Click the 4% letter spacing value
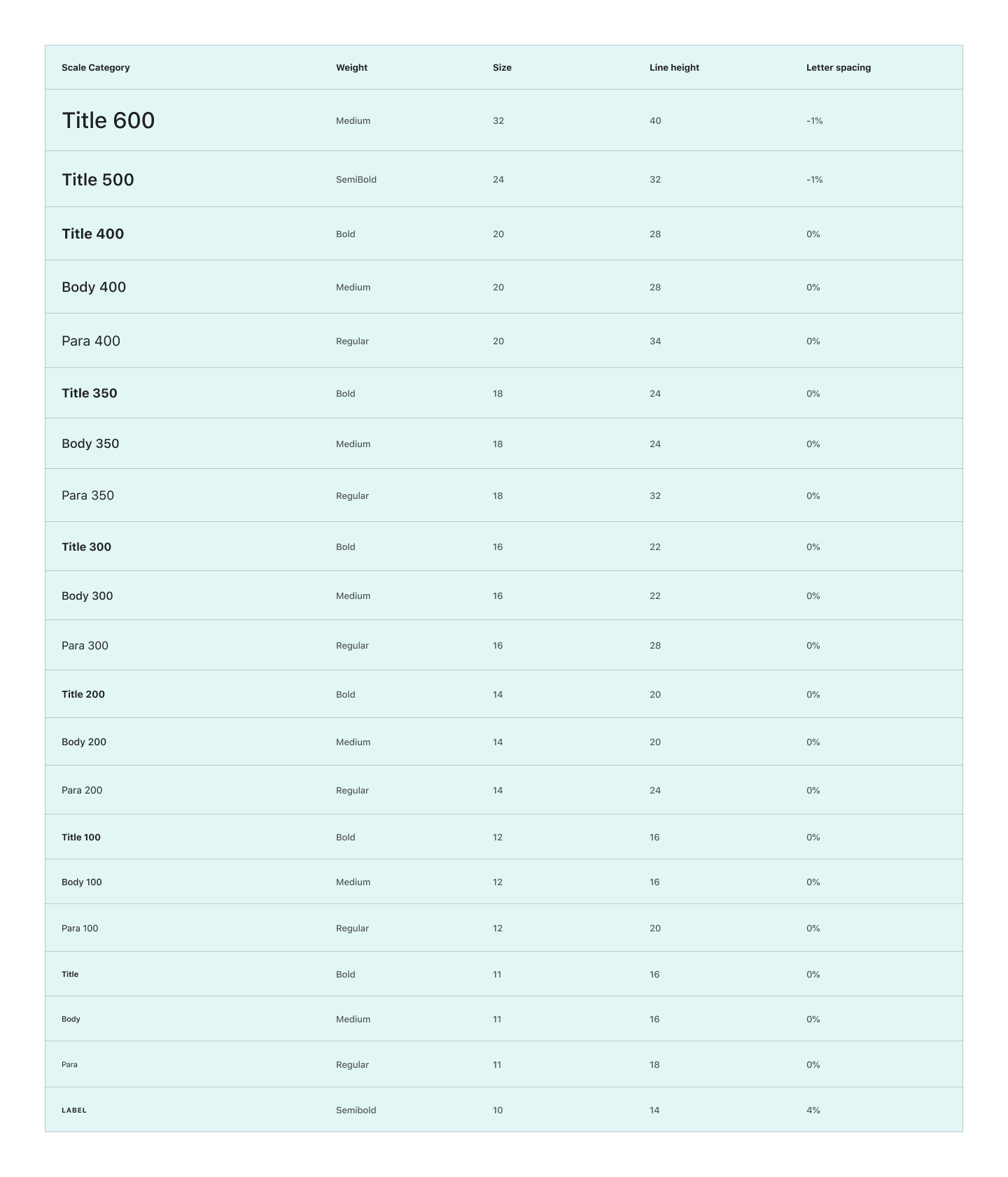This screenshot has height=1177, width=1008. (x=813, y=1110)
